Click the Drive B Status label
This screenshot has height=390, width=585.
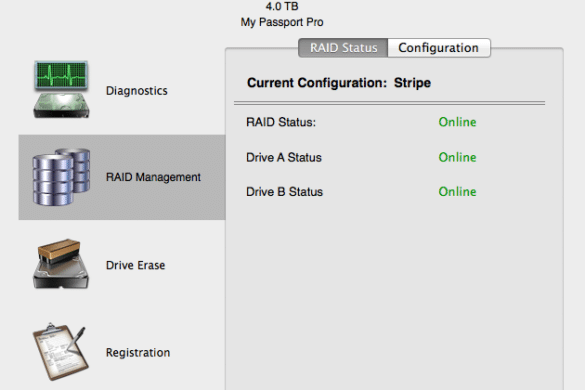(284, 192)
